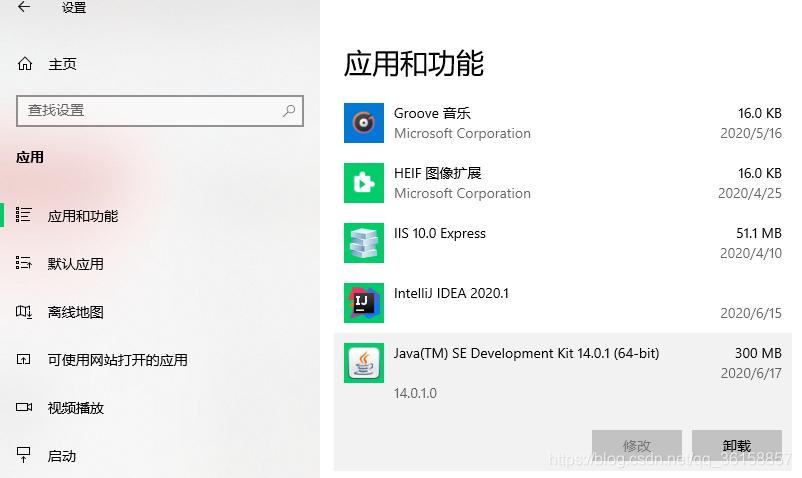Click the 设置 window title

pos(74,8)
